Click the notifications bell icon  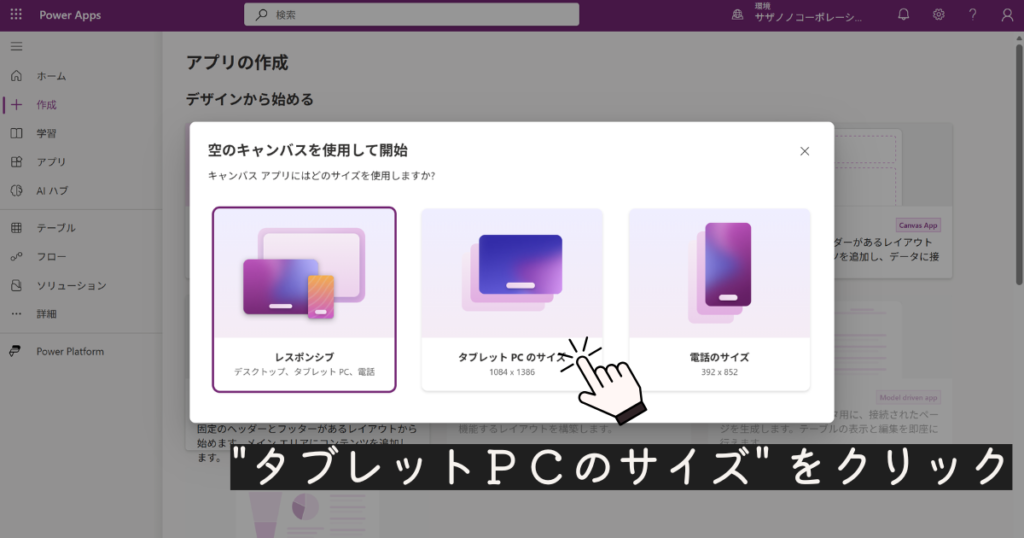[x=904, y=15]
